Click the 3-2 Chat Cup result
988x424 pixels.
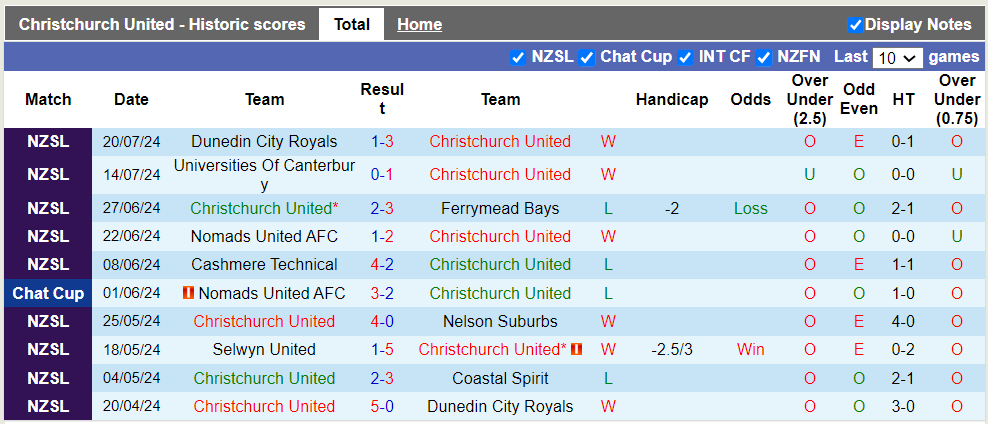(x=382, y=293)
